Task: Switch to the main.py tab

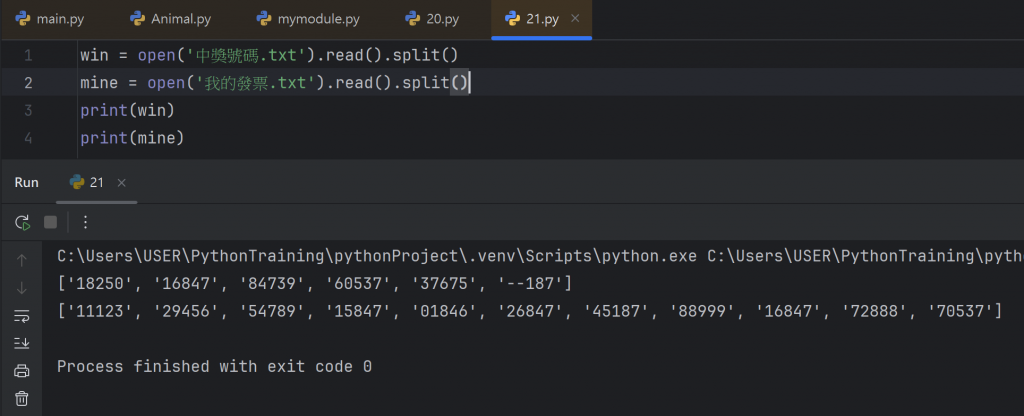Action: pos(50,19)
